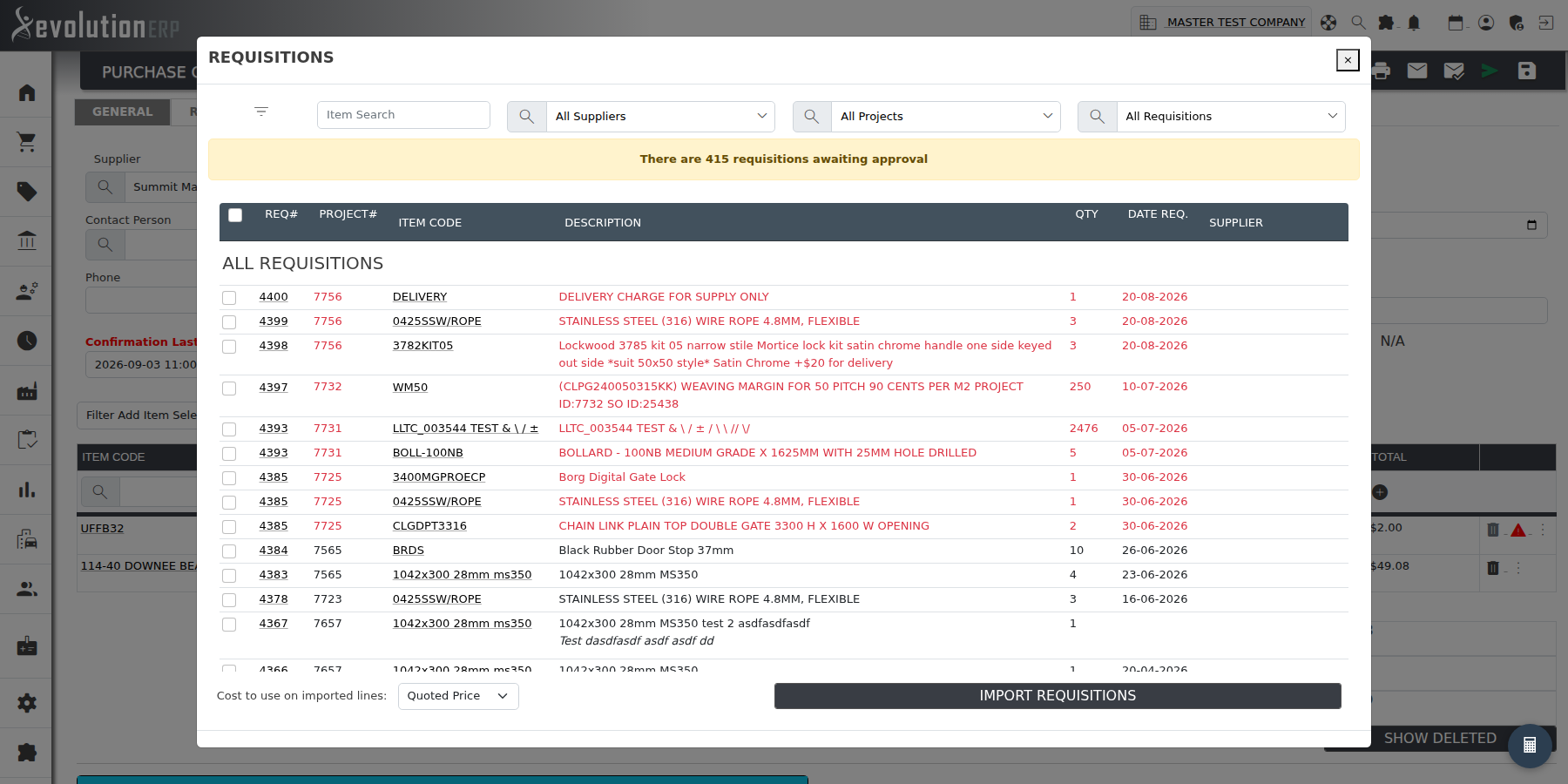Open the floating calculator button

click(1530, 746)
